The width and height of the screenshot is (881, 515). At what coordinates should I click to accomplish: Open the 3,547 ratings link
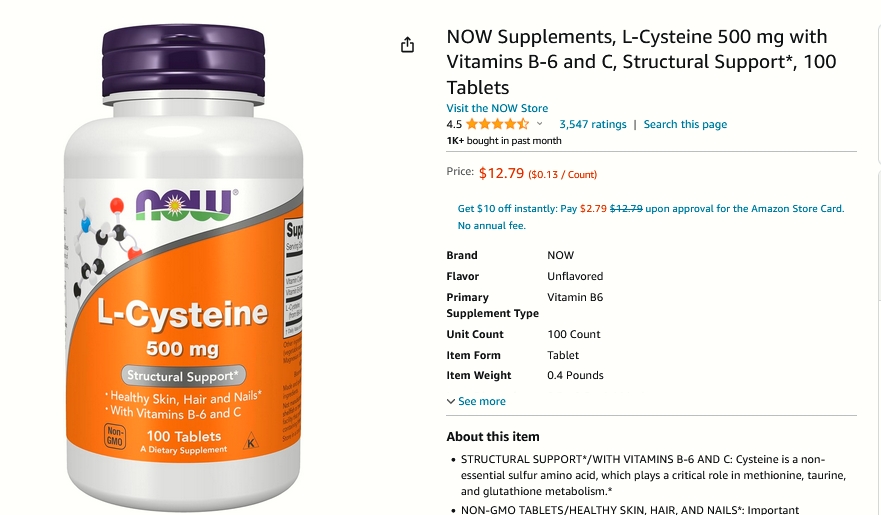[x=592, y=124]
